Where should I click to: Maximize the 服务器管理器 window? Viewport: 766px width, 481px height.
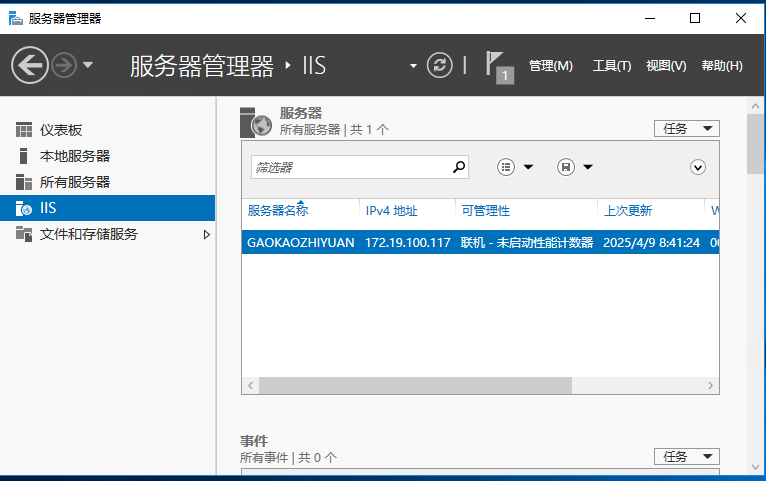tap(695, 19)
